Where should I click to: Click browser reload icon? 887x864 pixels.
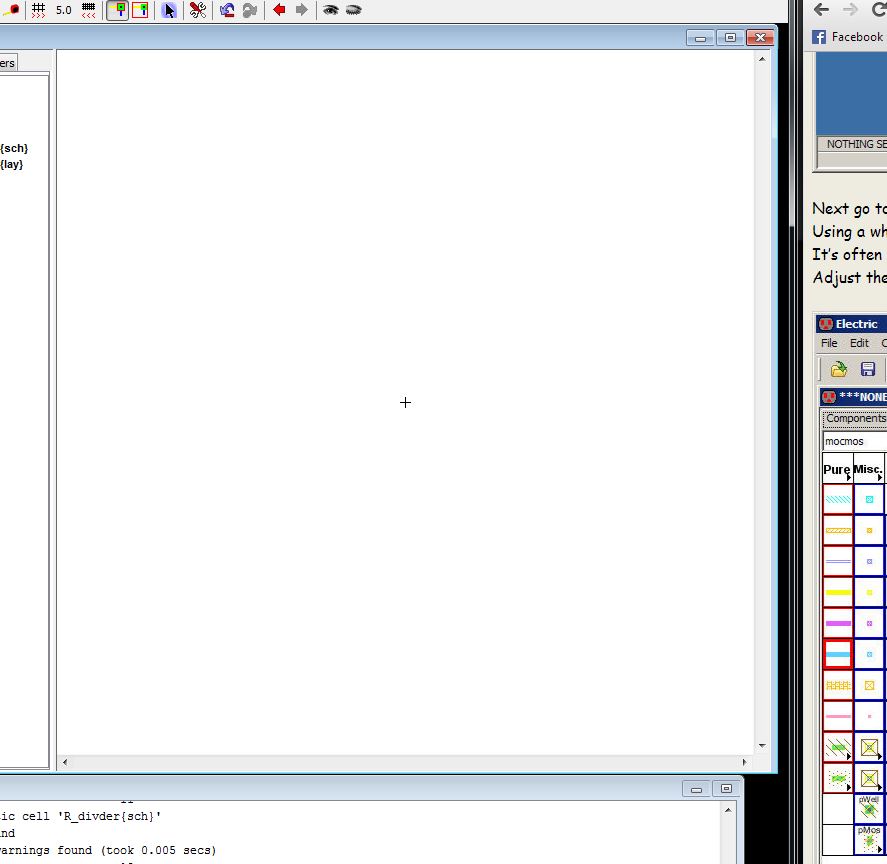879,9
